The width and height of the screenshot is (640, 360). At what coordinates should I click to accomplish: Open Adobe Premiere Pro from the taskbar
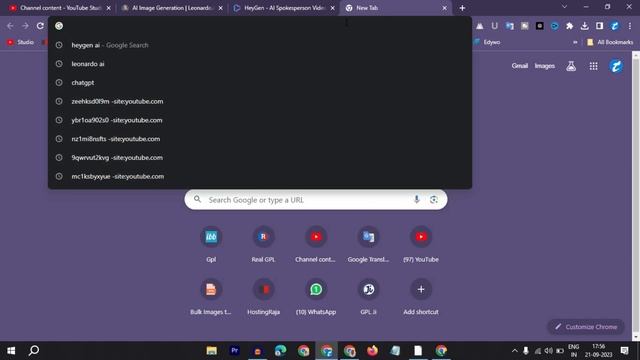tap(234, 351)
